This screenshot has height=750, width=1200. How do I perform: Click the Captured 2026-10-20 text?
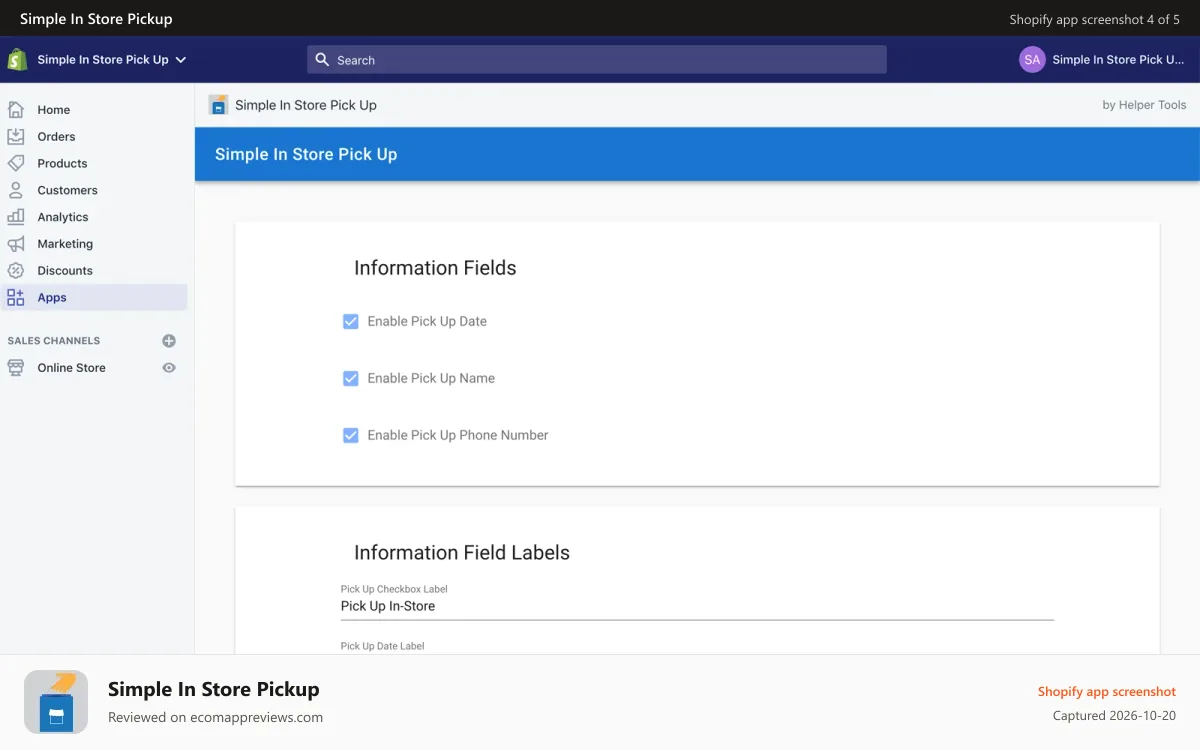[1114, 716]
